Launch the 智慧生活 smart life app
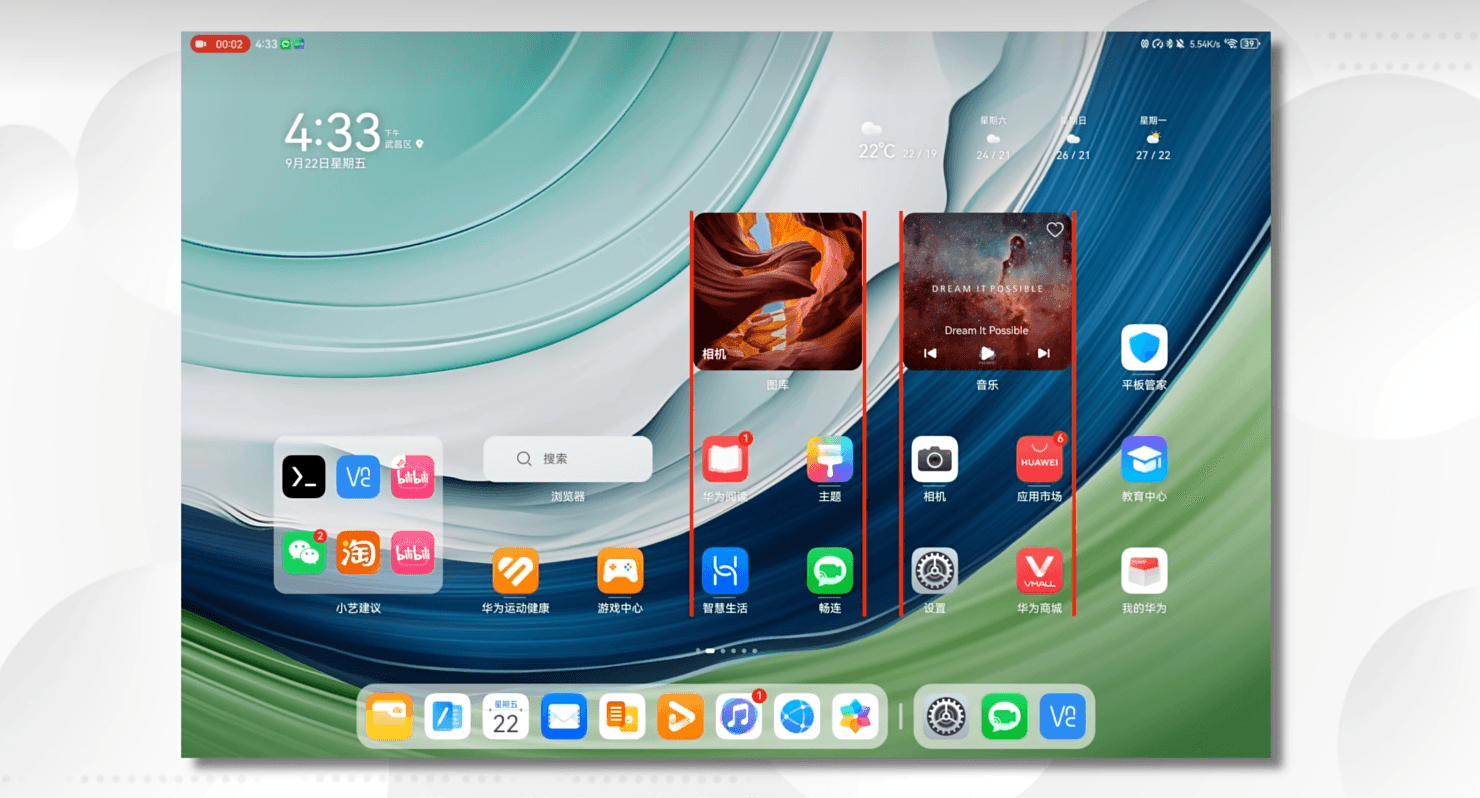This screenshot has width=1480, height=798. coord(725,571)
